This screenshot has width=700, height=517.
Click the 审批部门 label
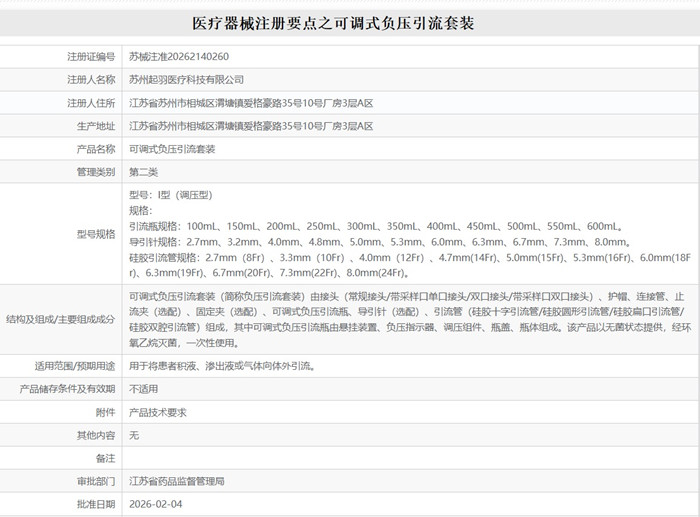coord(96,481)
